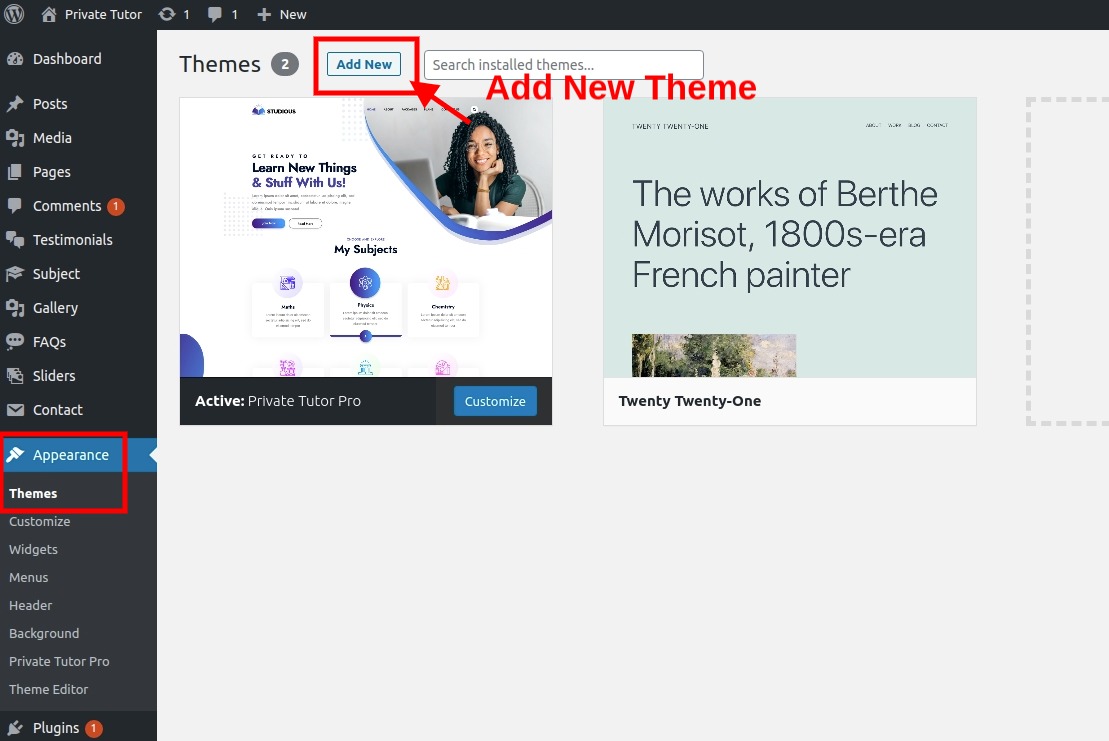Click the Comments pending count badge
This screenshot has height=741, width=1109.
116,206
